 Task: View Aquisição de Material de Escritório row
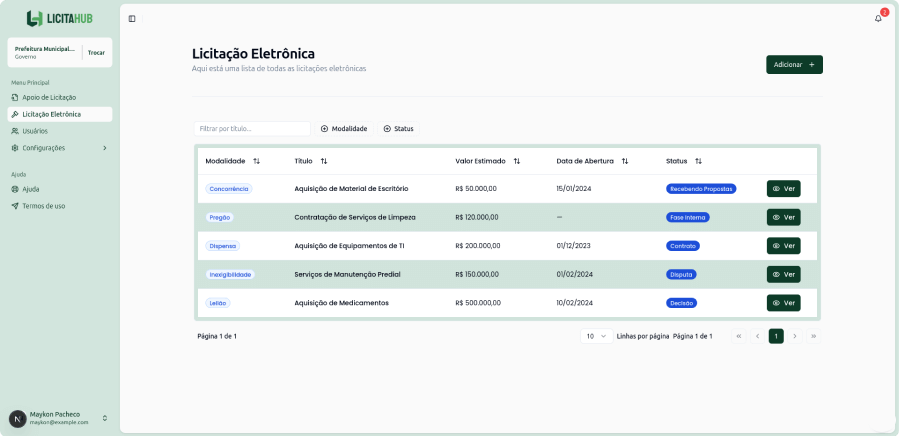(x=783, y=188)
